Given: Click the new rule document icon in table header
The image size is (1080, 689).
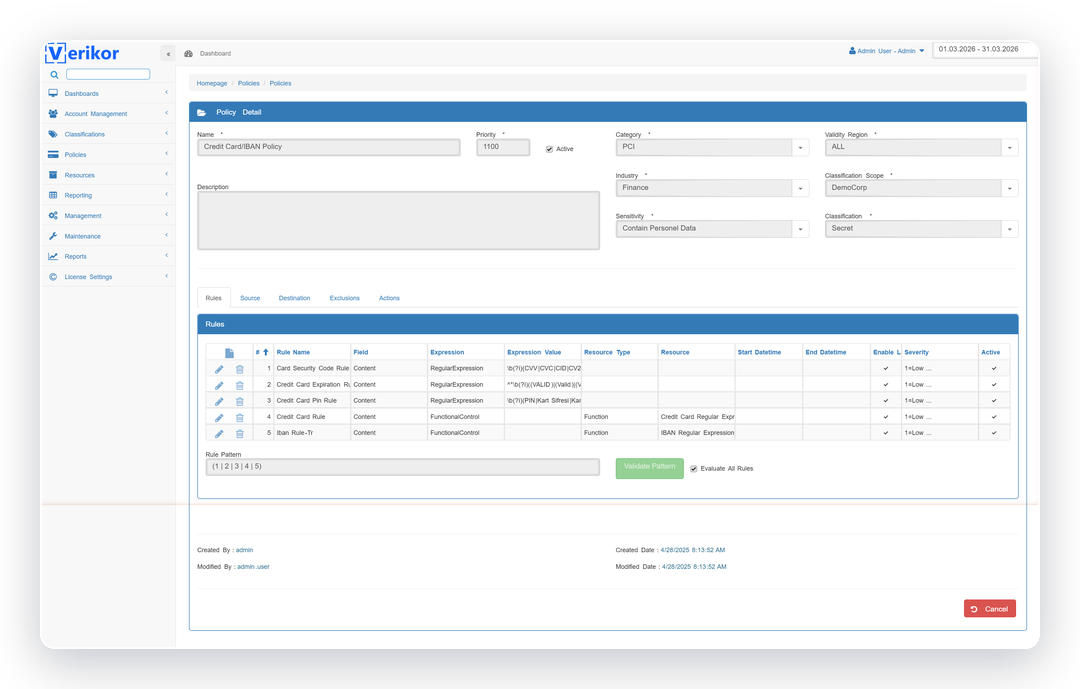Looking at the screenshot, I should click(229, 353).
